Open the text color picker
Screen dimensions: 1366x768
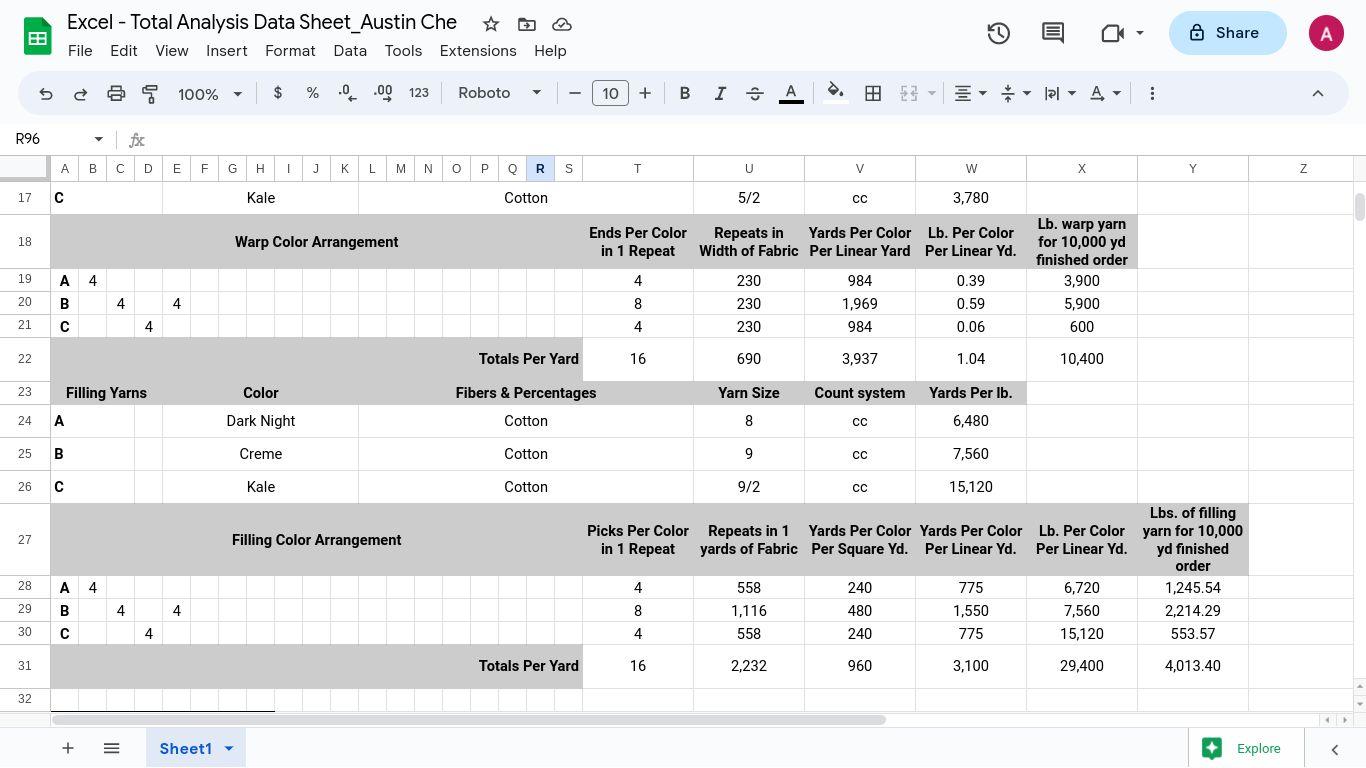[791, 93]
